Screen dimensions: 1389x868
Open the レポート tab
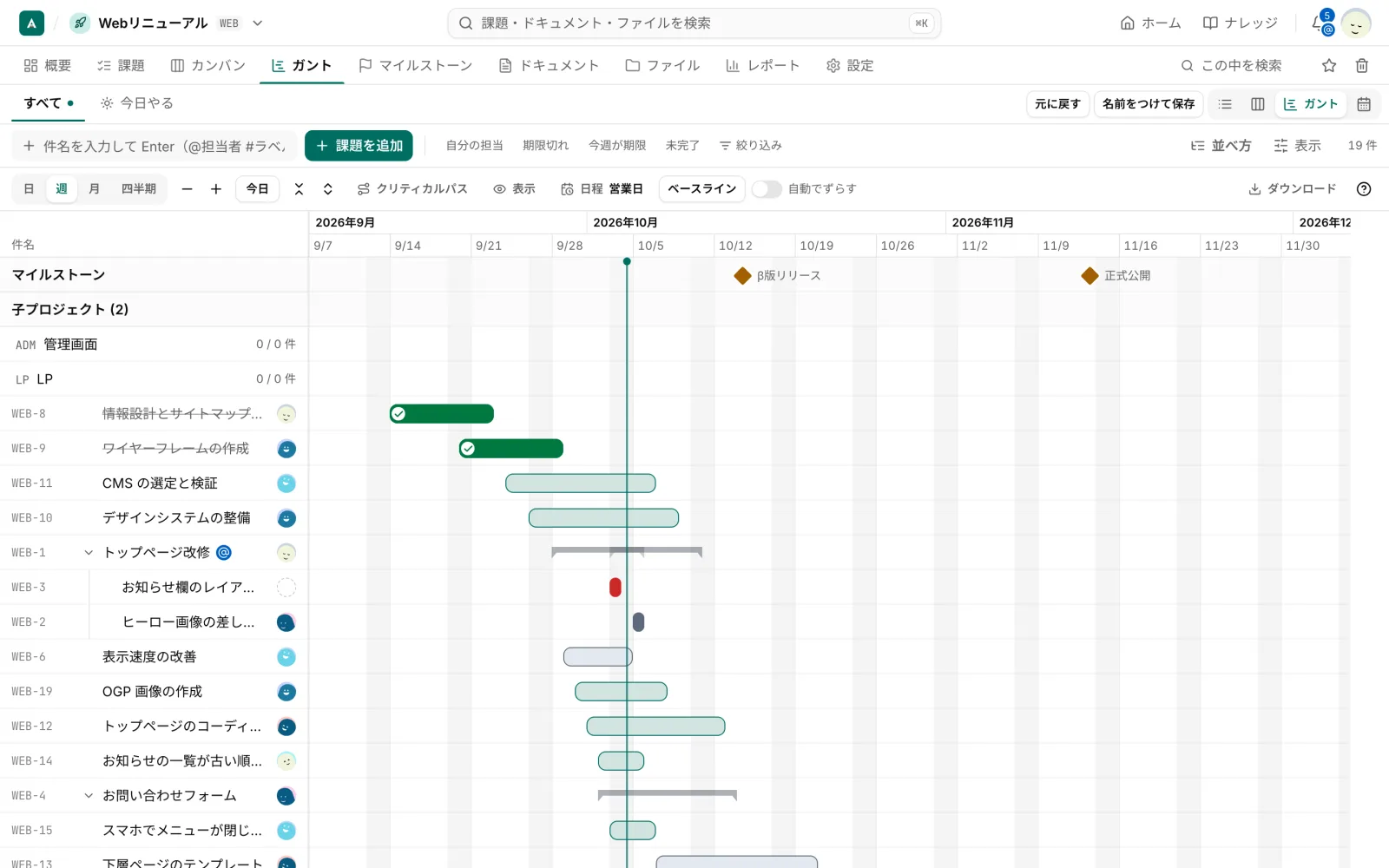[762, 65]
